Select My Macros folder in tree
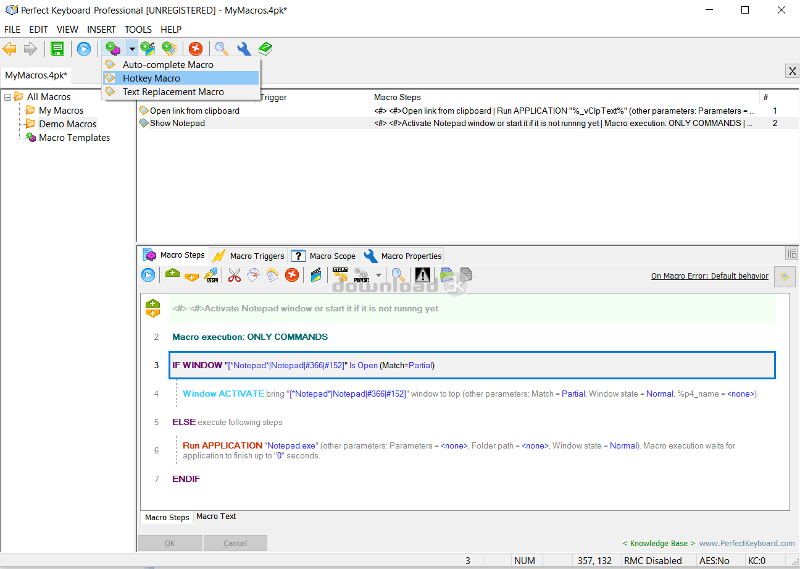 tap(61, 111)
